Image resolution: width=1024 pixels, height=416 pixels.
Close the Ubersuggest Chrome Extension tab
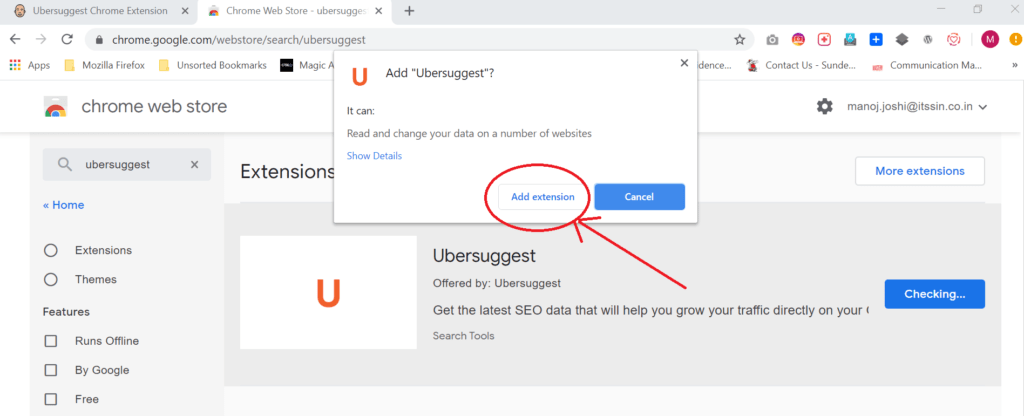point(184,11)
